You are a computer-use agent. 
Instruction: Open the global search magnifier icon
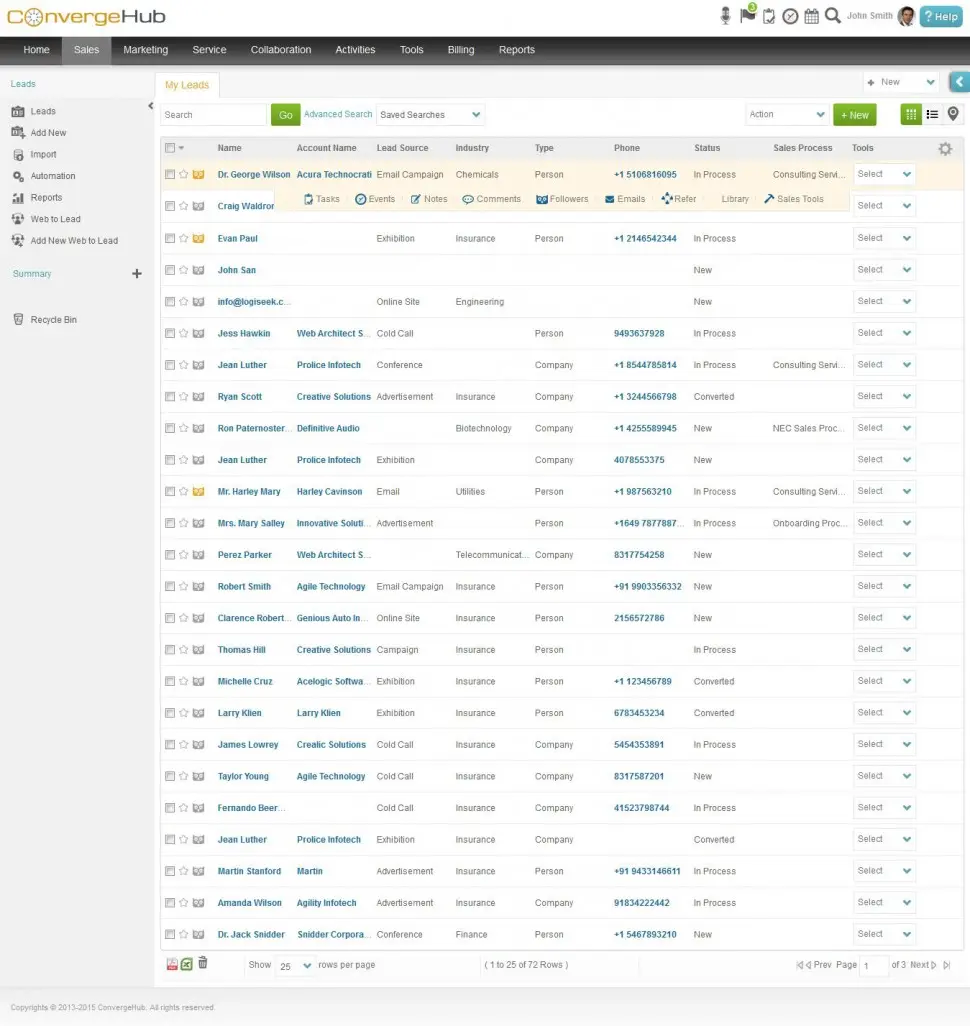833,15
